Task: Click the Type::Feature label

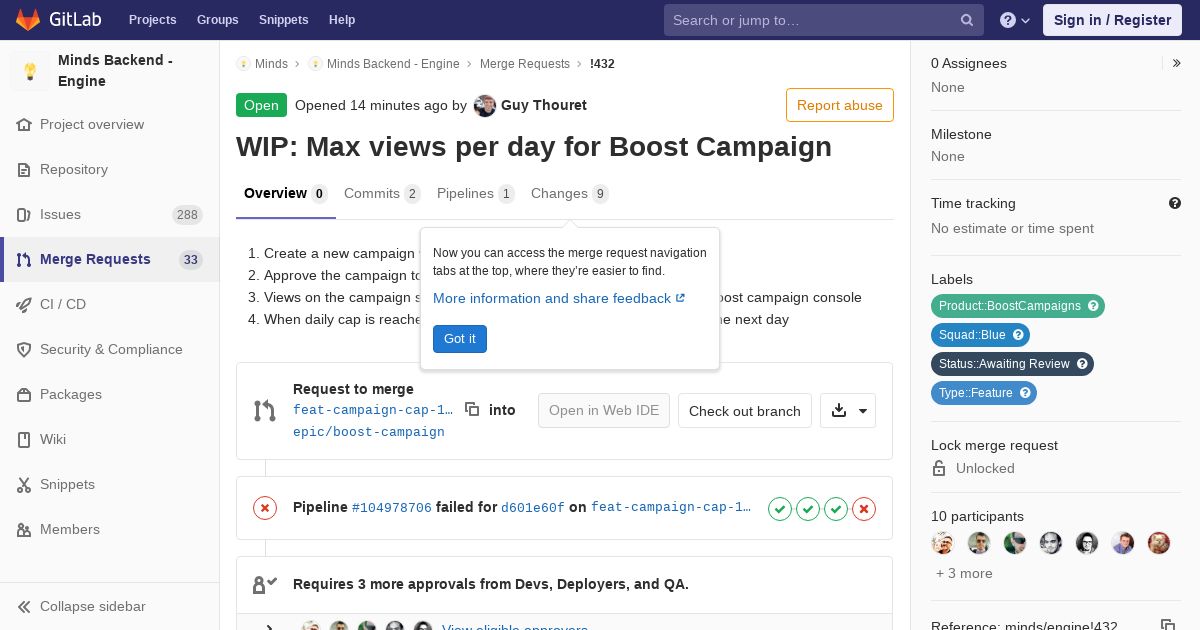Action: (984, 393)
